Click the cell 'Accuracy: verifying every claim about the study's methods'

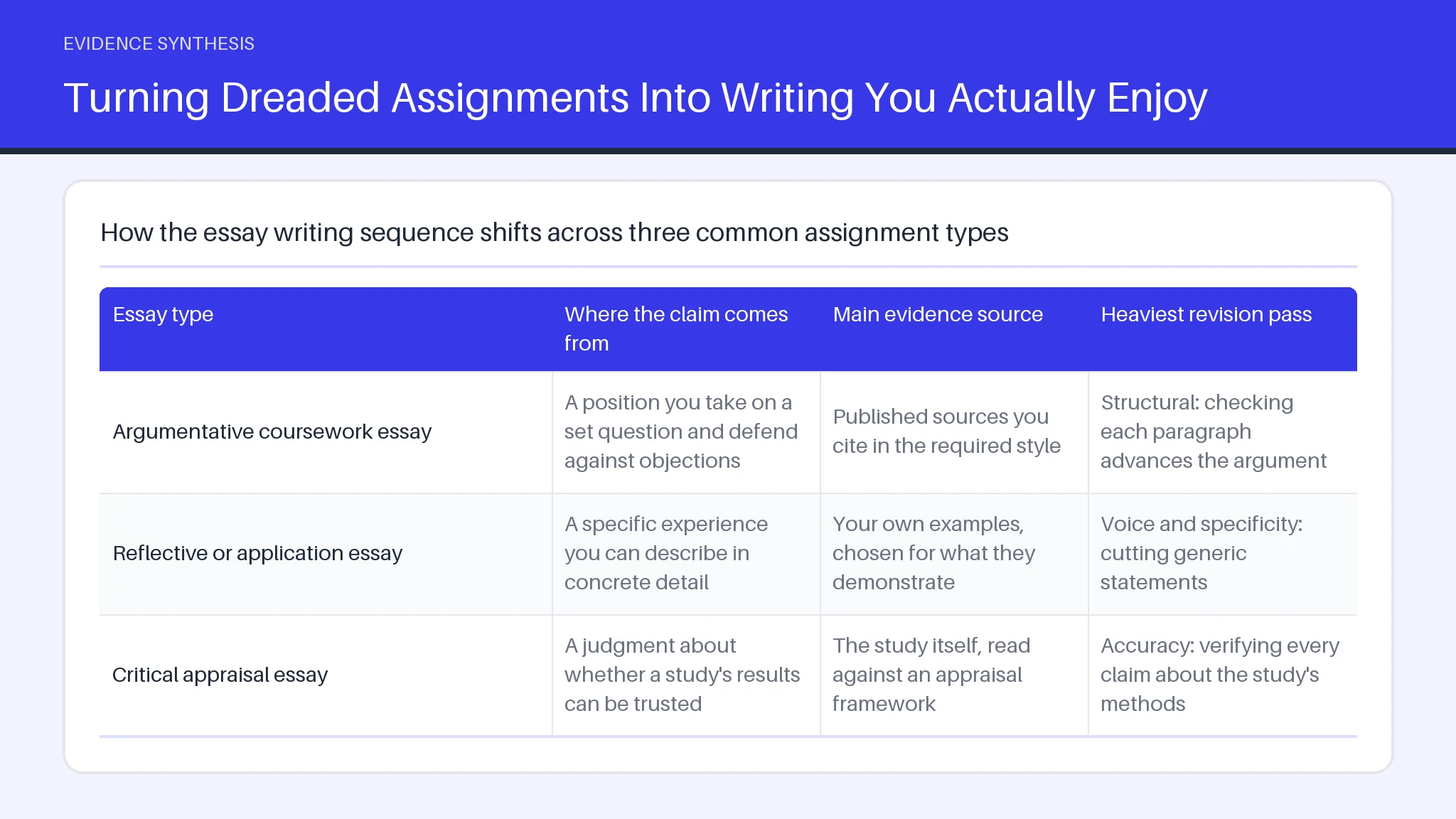pos(1223,675)
